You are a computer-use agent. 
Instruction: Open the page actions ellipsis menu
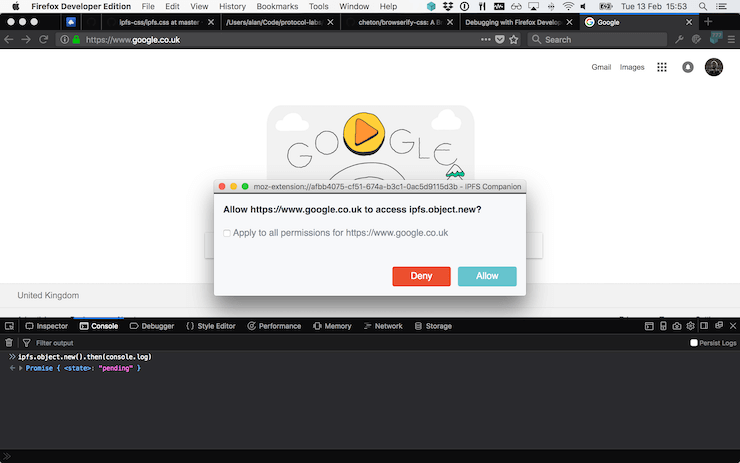pyautogui.click(x=486, y=39)
